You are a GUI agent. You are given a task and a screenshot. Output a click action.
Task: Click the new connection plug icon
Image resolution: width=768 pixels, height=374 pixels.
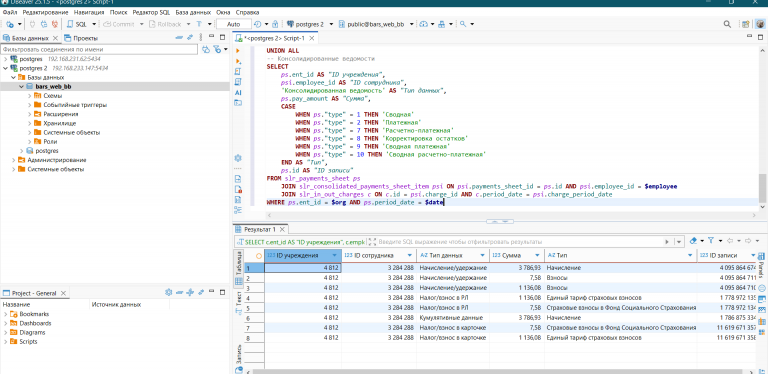coord(10,24)
